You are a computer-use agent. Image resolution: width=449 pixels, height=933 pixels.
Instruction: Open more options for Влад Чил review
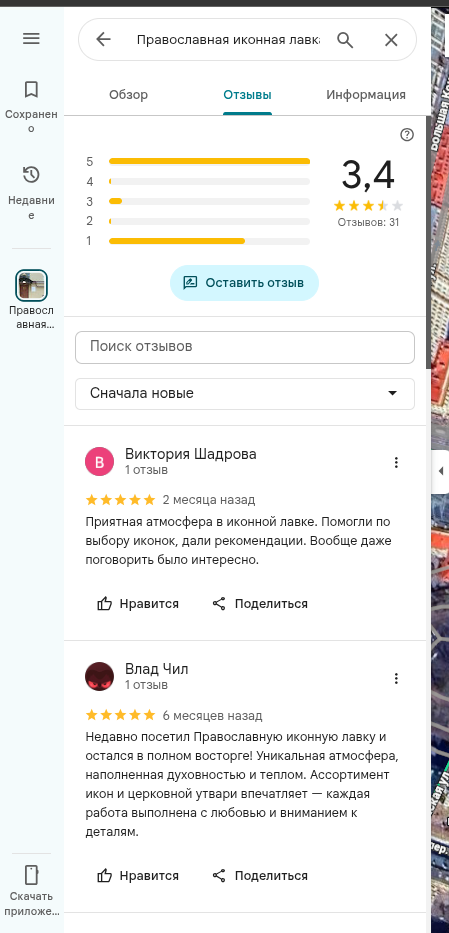pos(396,678)
